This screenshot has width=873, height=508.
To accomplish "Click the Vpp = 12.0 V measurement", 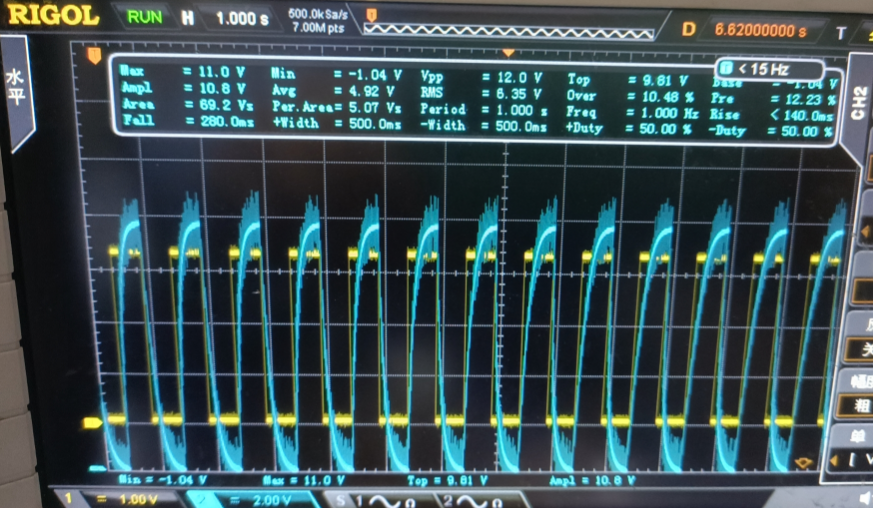I will pyautogui.click(x=481, y=77).
